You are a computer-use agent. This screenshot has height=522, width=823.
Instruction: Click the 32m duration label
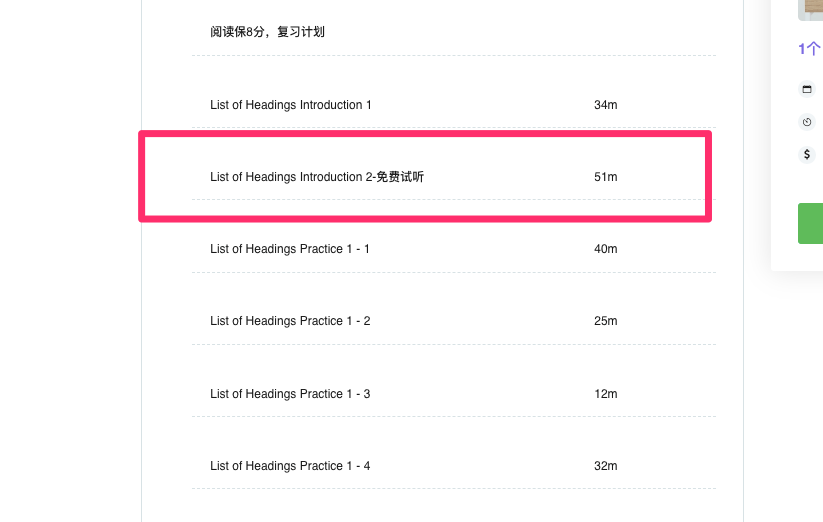click(x=605, y=466)
